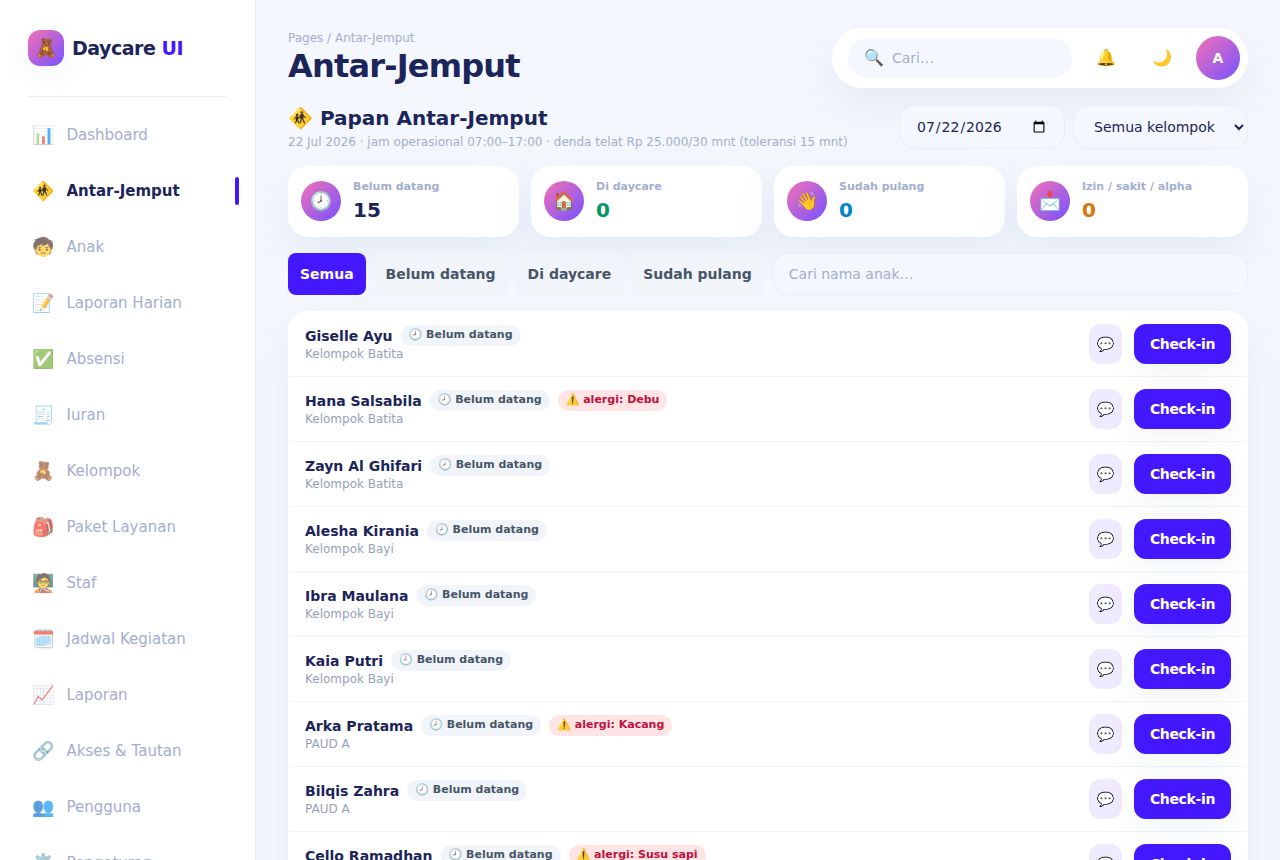Click the Laporan Harian memo icon

(43, 303)
